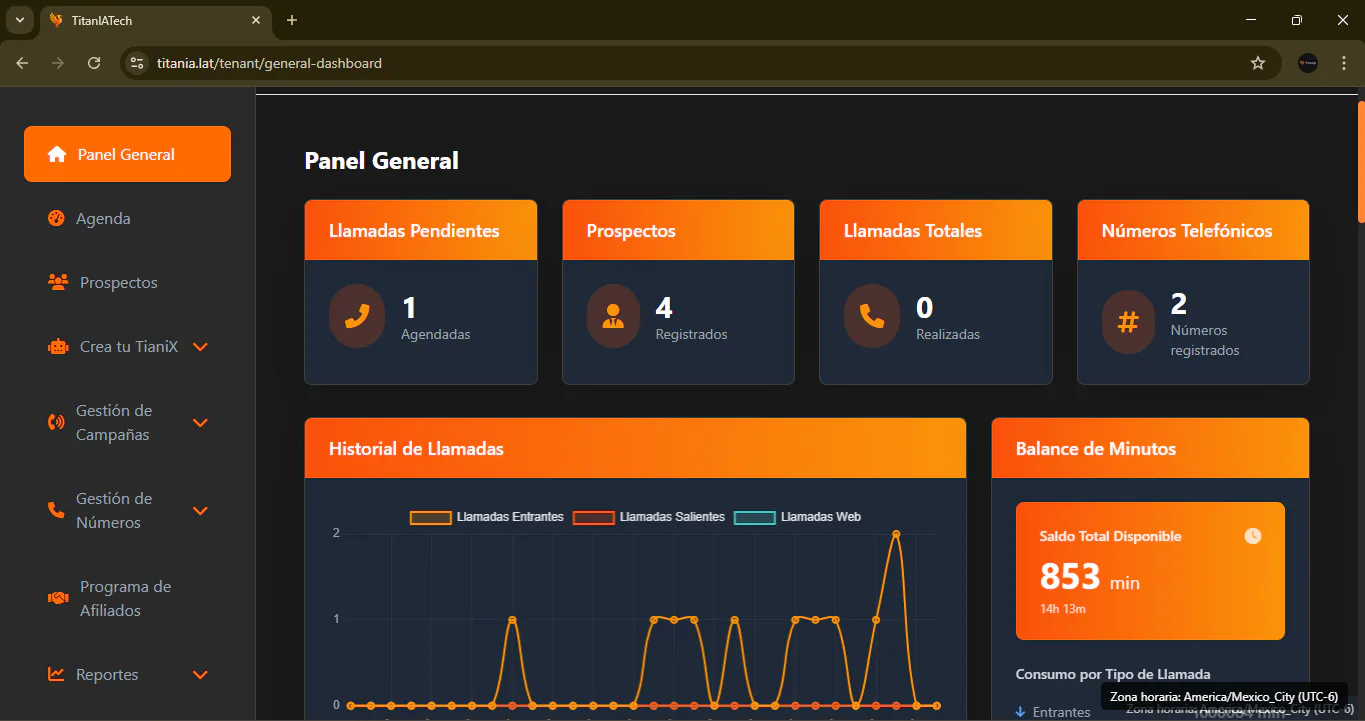This screenshot has width=1365, height=721.
Task: Click the hash icon in Números Telefónicos card
Action: click(x=1128, y=322)
